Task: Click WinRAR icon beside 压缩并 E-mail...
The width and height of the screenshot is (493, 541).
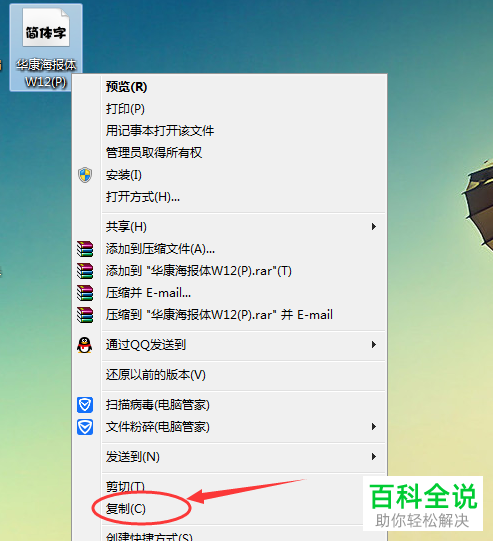Action: [x=85, y=293]
